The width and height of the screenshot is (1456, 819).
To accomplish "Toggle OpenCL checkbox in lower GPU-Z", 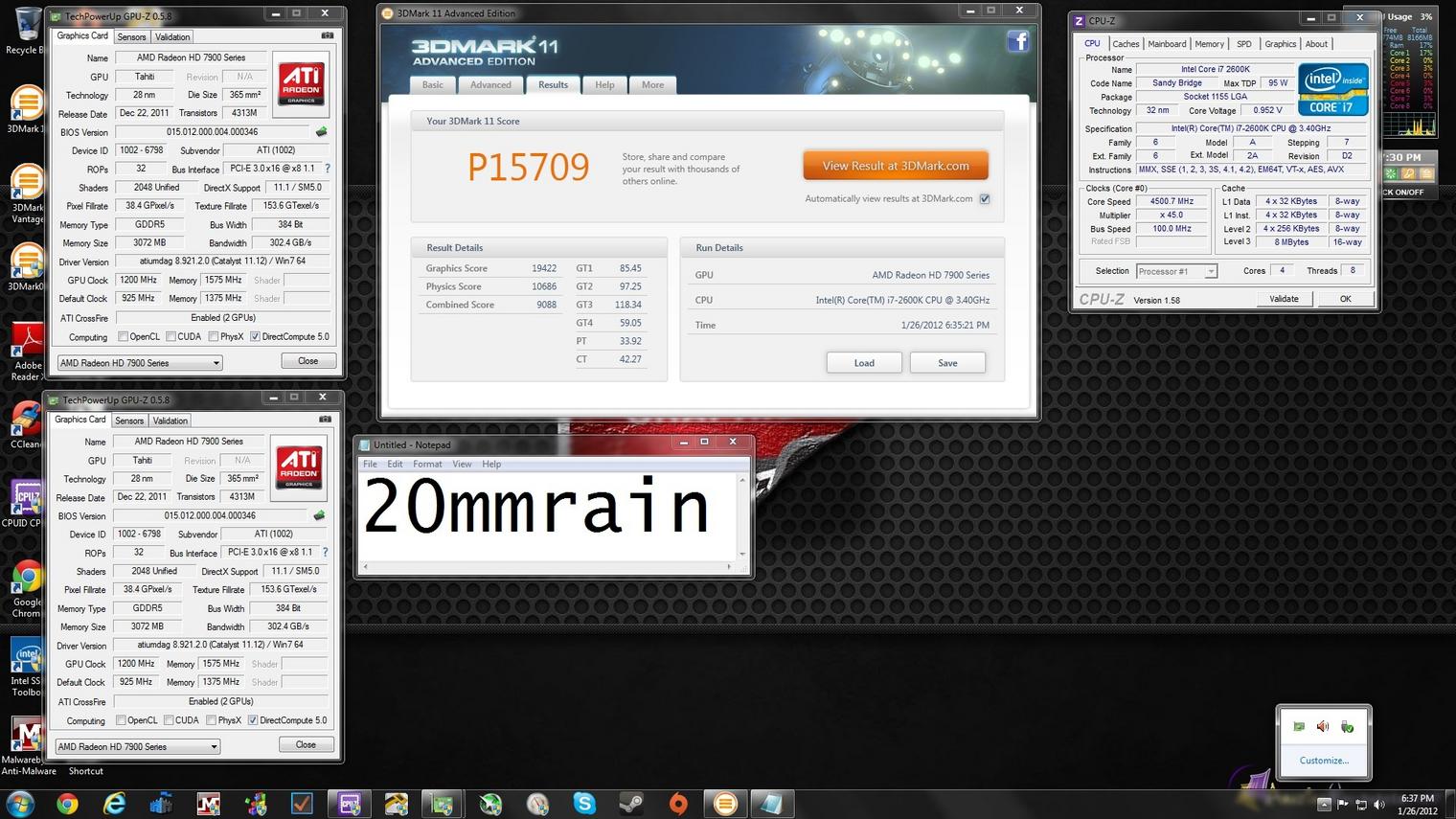I will [121, 720].
